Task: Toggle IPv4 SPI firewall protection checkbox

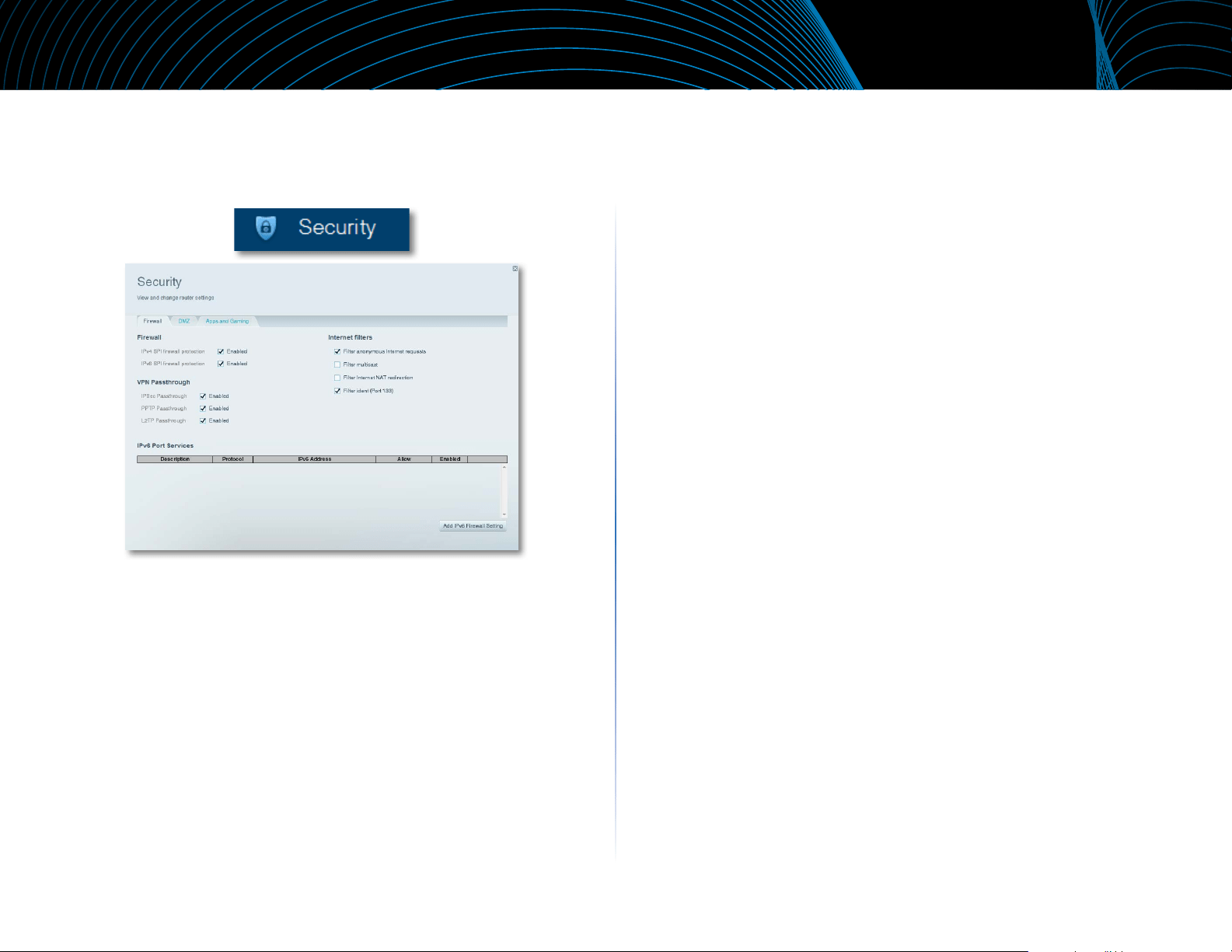Action: click(x=221, y=352)
